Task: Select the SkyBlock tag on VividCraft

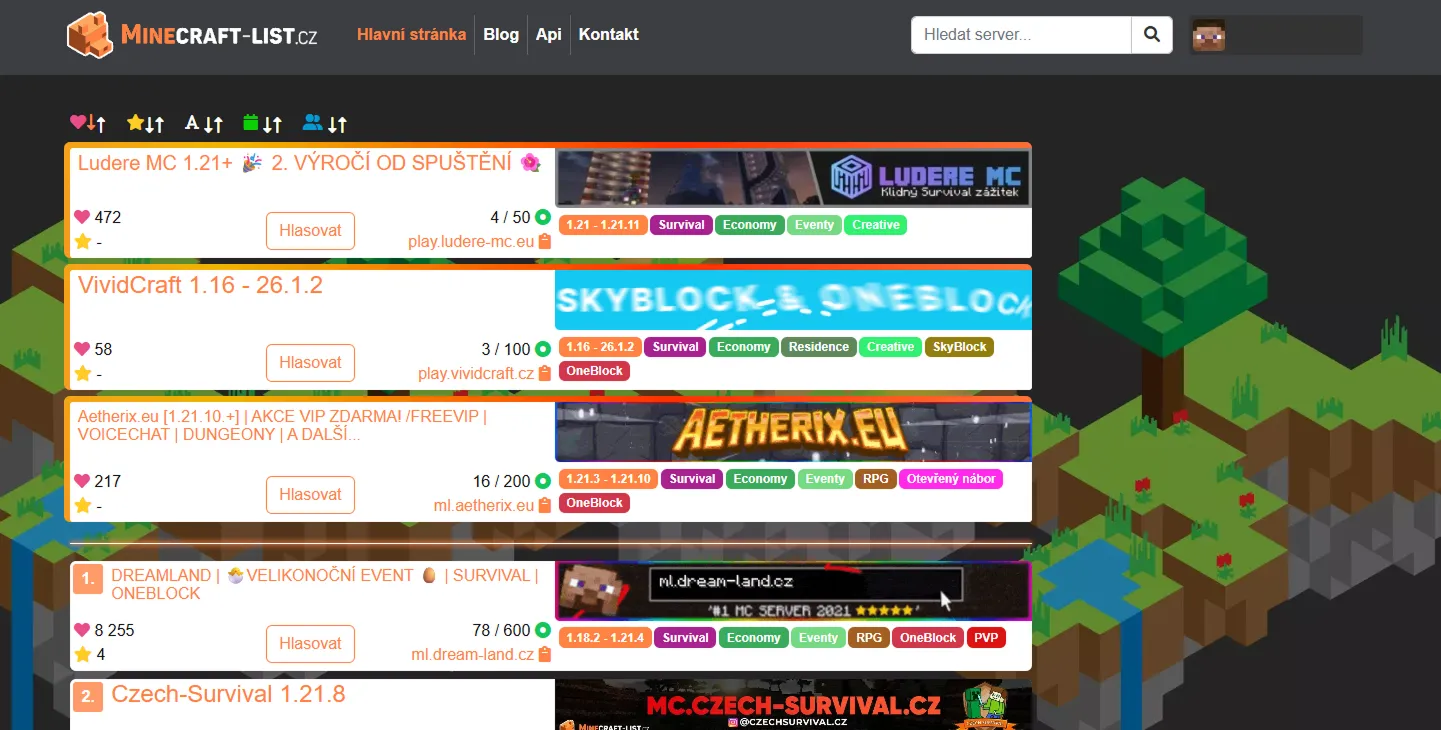Action: coord(959,347)
